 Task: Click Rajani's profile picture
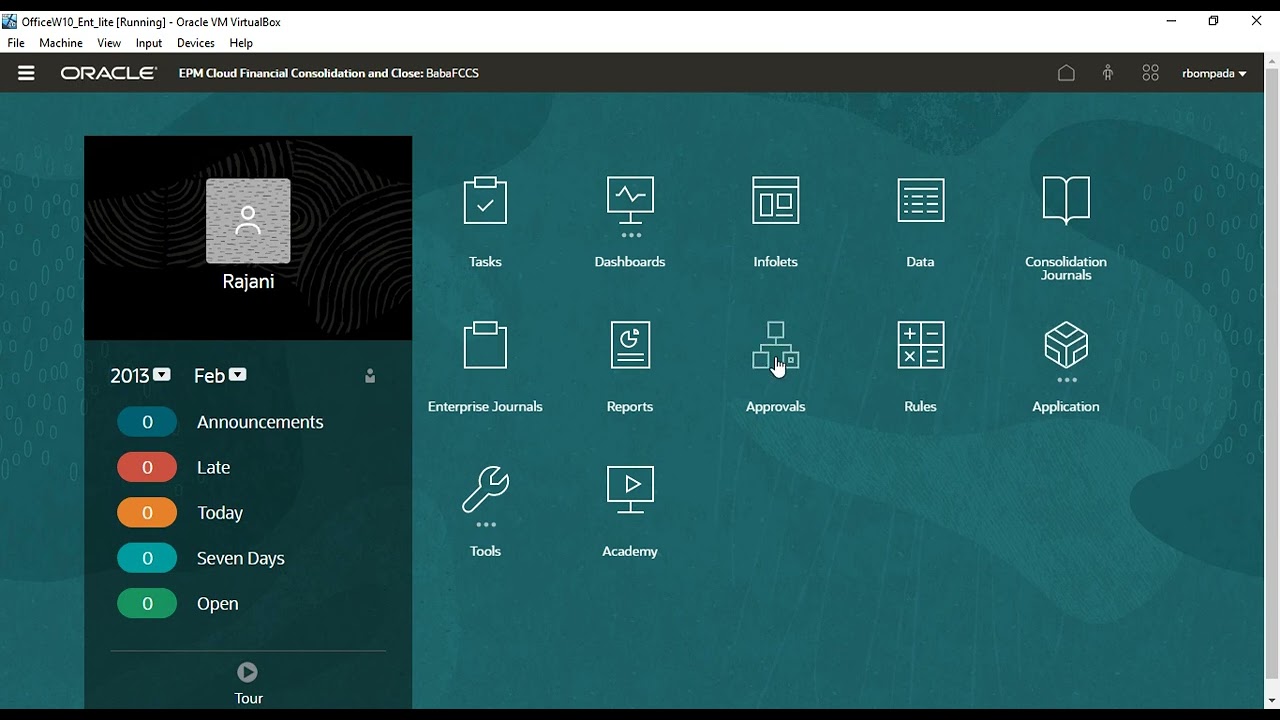click(248, 221)
